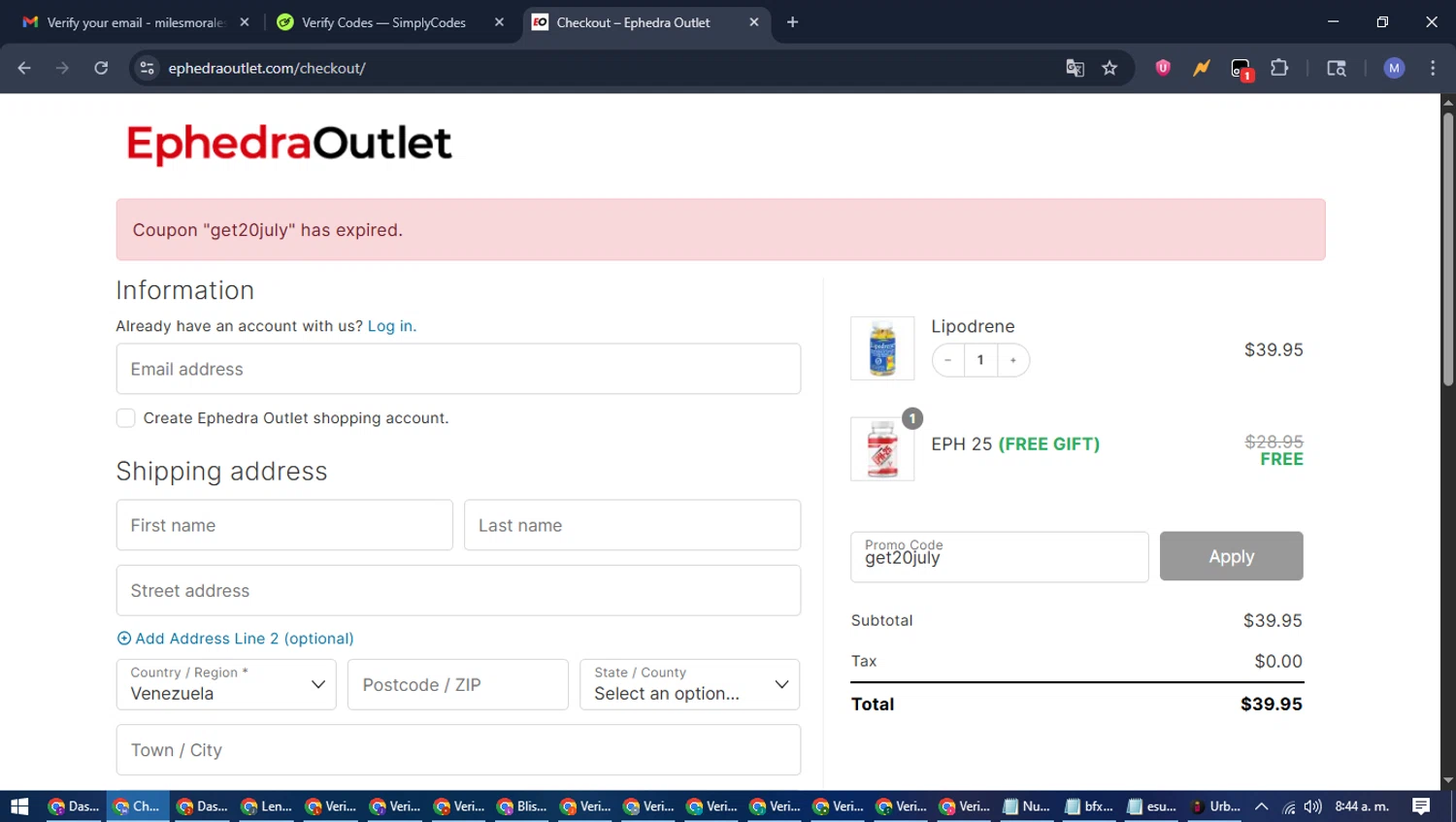
Task: Click Add Address Line 2 (optional)
Action: (235, 639)
